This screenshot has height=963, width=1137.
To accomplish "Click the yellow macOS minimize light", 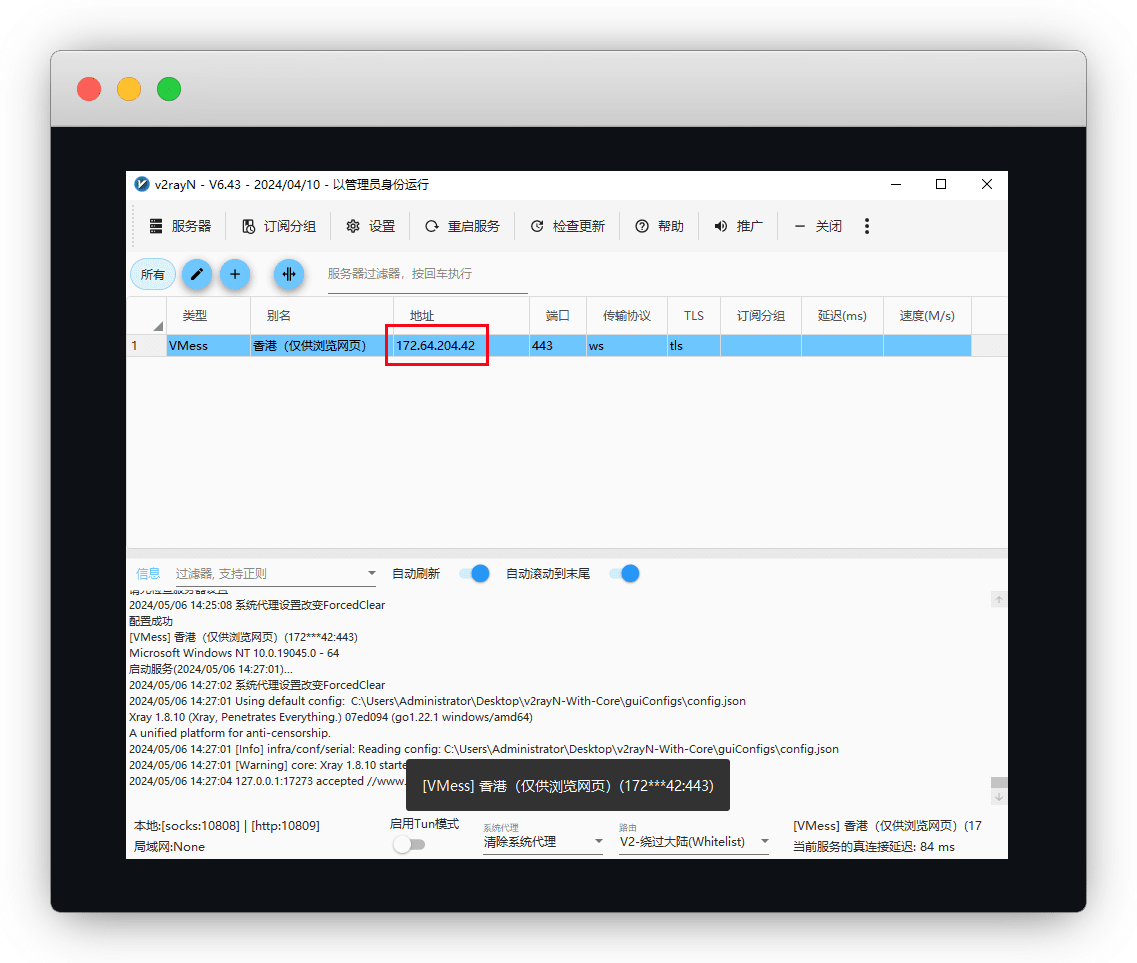I will (x=129, y=89).
